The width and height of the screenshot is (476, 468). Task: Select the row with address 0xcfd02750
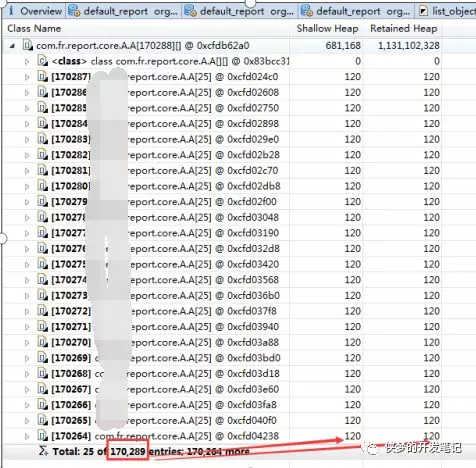pyautogui.click(x=222, y=108)
